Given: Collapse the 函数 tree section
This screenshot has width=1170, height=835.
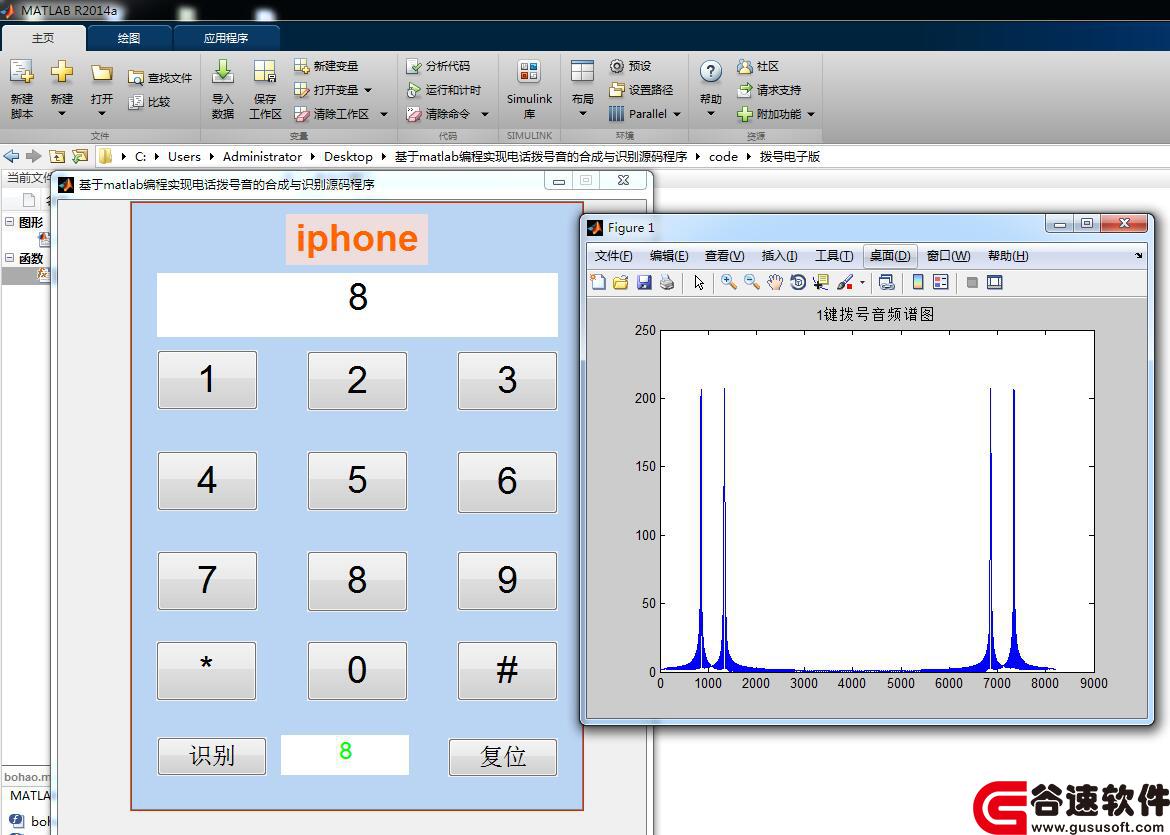Looking at the screenshot, I should click(10, 257).
